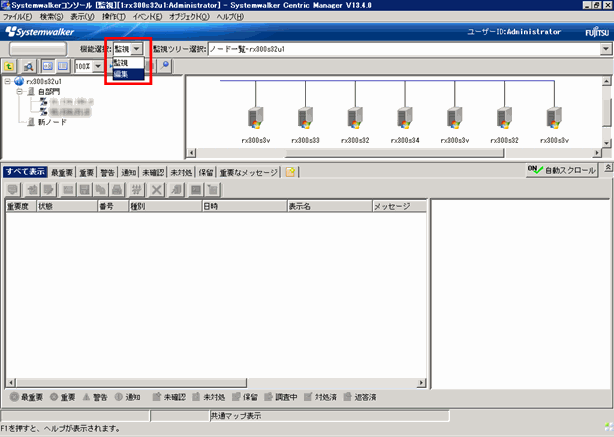Click the blank button left of 機能選択
The image size is (614, 437).
(38, 49)
